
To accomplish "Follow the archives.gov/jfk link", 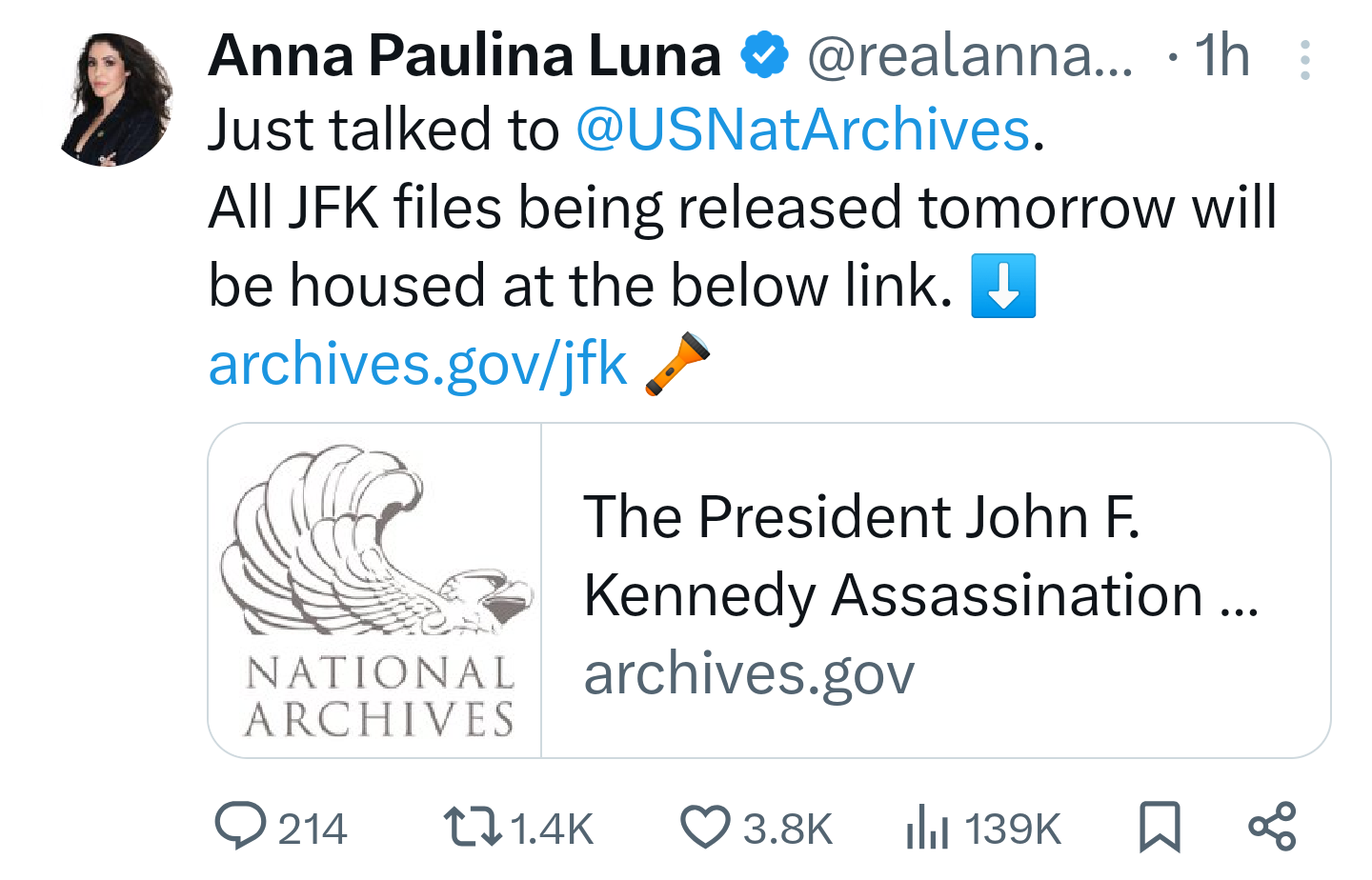I will [x=417, y=364].
